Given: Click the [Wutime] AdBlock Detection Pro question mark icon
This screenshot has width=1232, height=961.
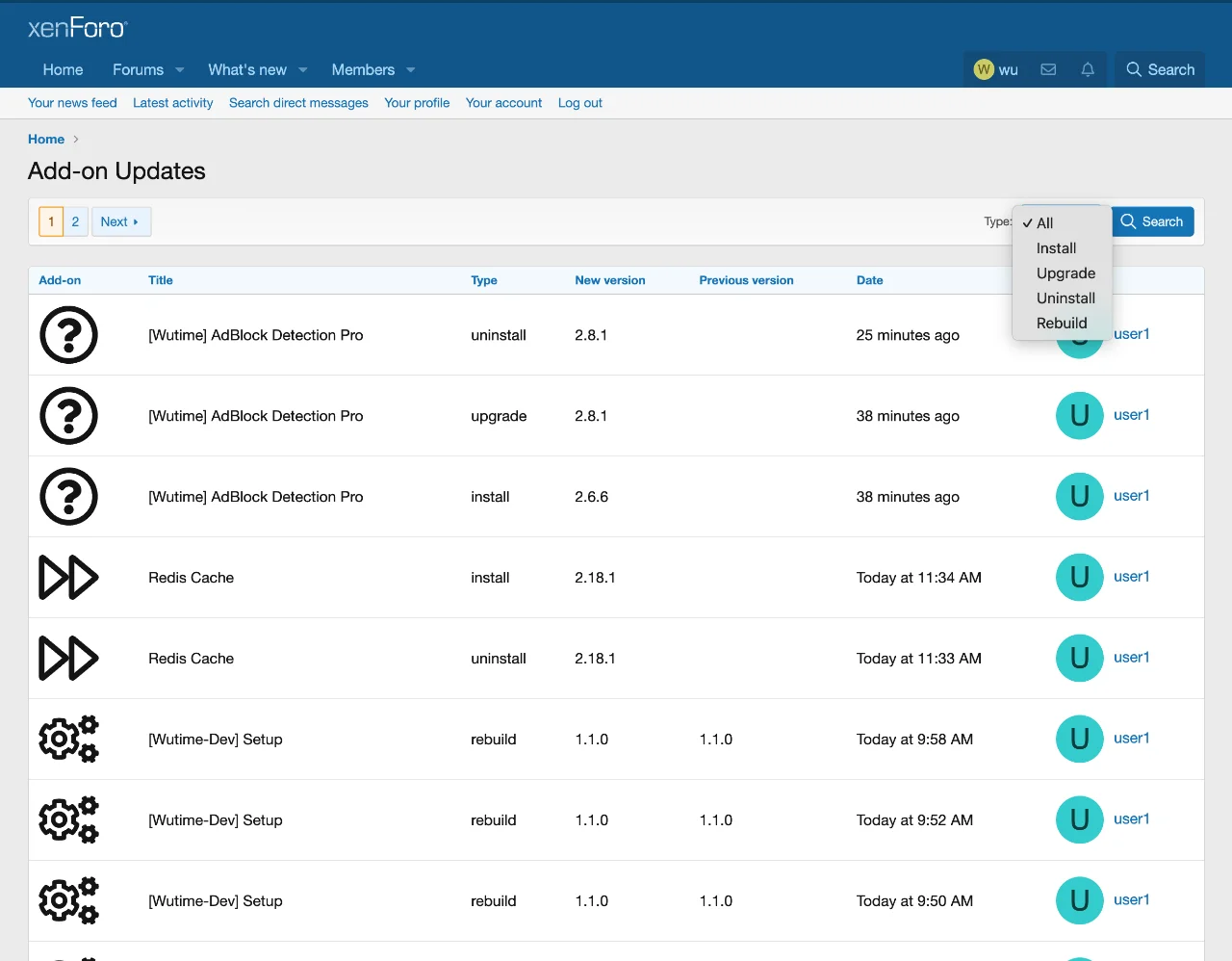Looking at the screenshot, I should click(68, 335).
